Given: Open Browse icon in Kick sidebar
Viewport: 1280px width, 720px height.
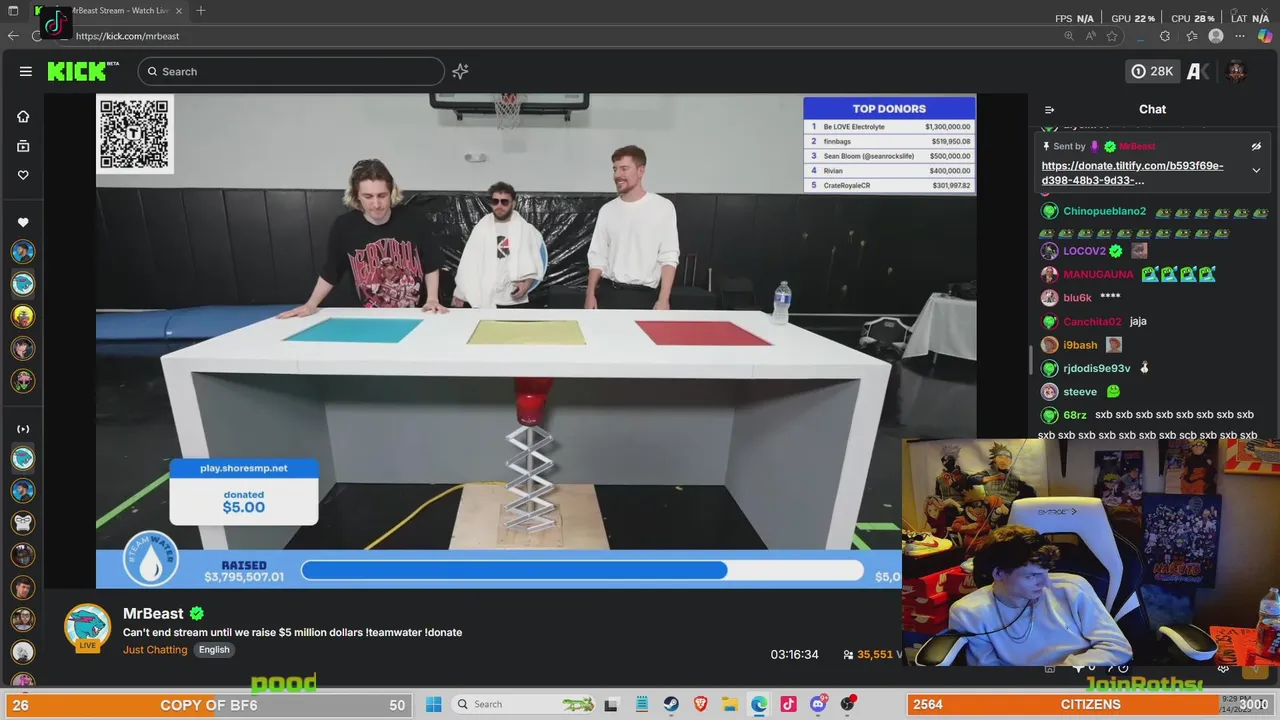Looking at the screenshot, I should 23,146.
